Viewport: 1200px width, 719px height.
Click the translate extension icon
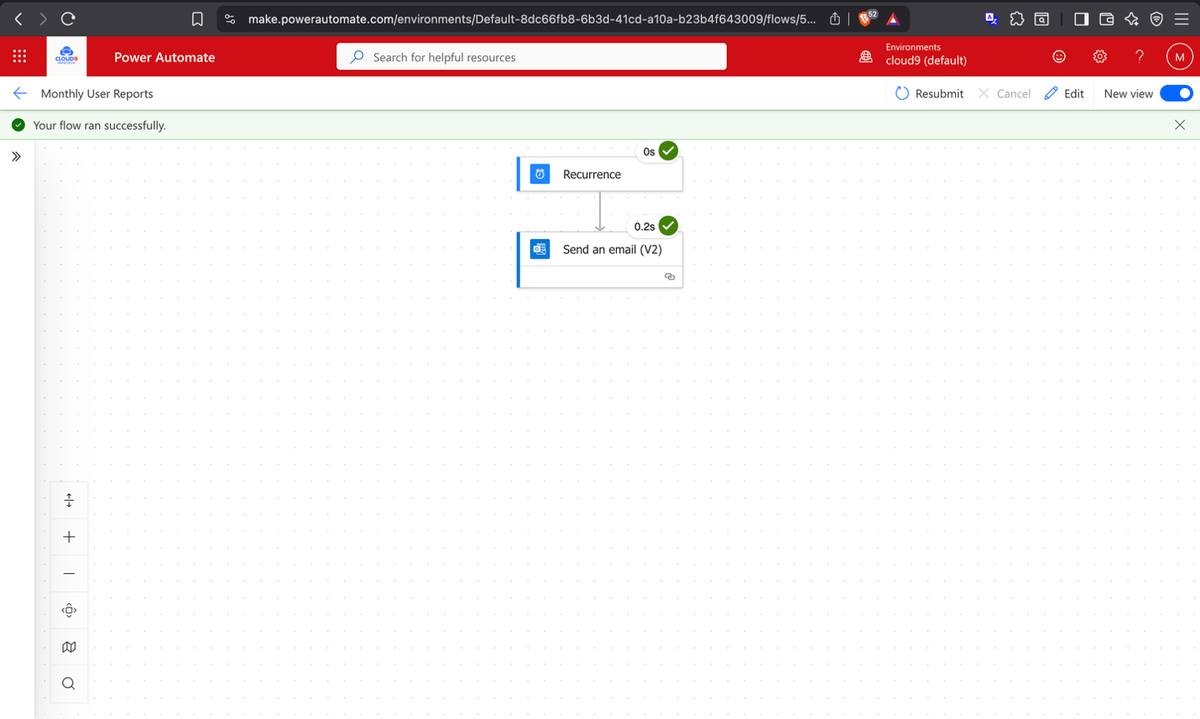click(x=991, y=18)
